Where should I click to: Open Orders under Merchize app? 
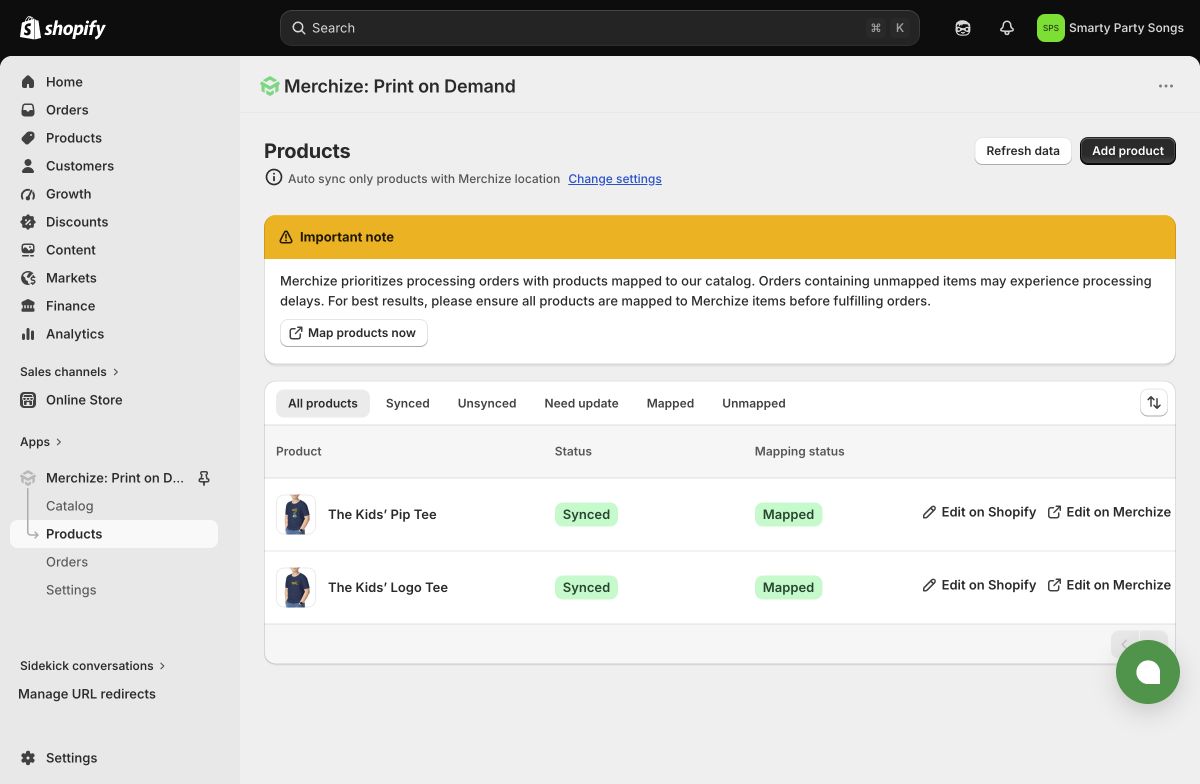point(67,562)
